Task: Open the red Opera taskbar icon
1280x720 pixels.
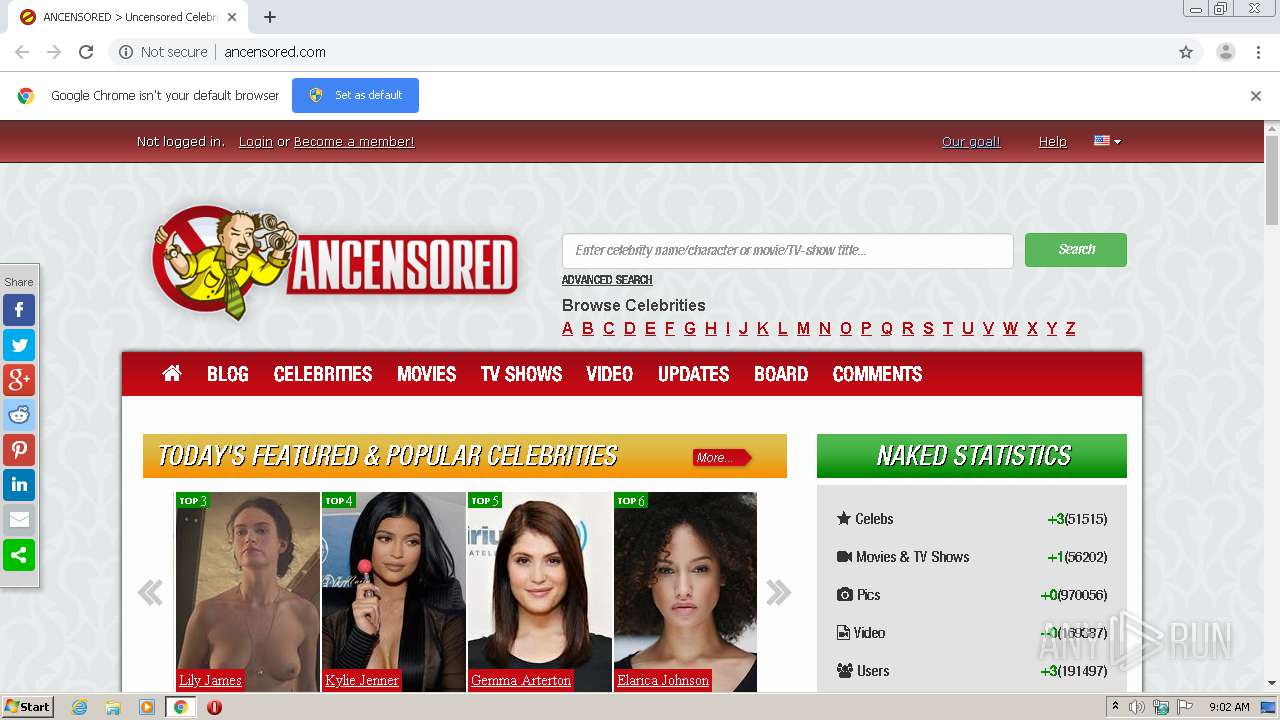Action: point(214,707)
